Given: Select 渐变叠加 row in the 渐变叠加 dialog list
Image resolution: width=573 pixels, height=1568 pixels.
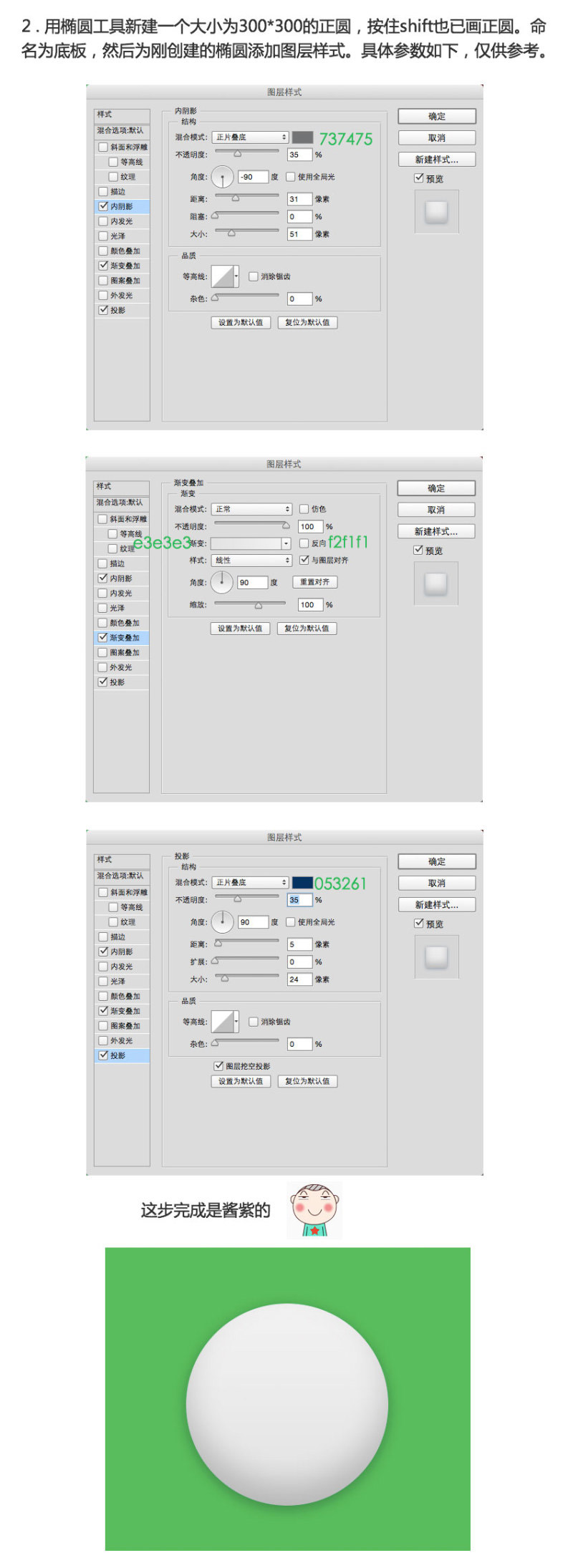Looking at the screenshot, I should [x=122, y=637].
